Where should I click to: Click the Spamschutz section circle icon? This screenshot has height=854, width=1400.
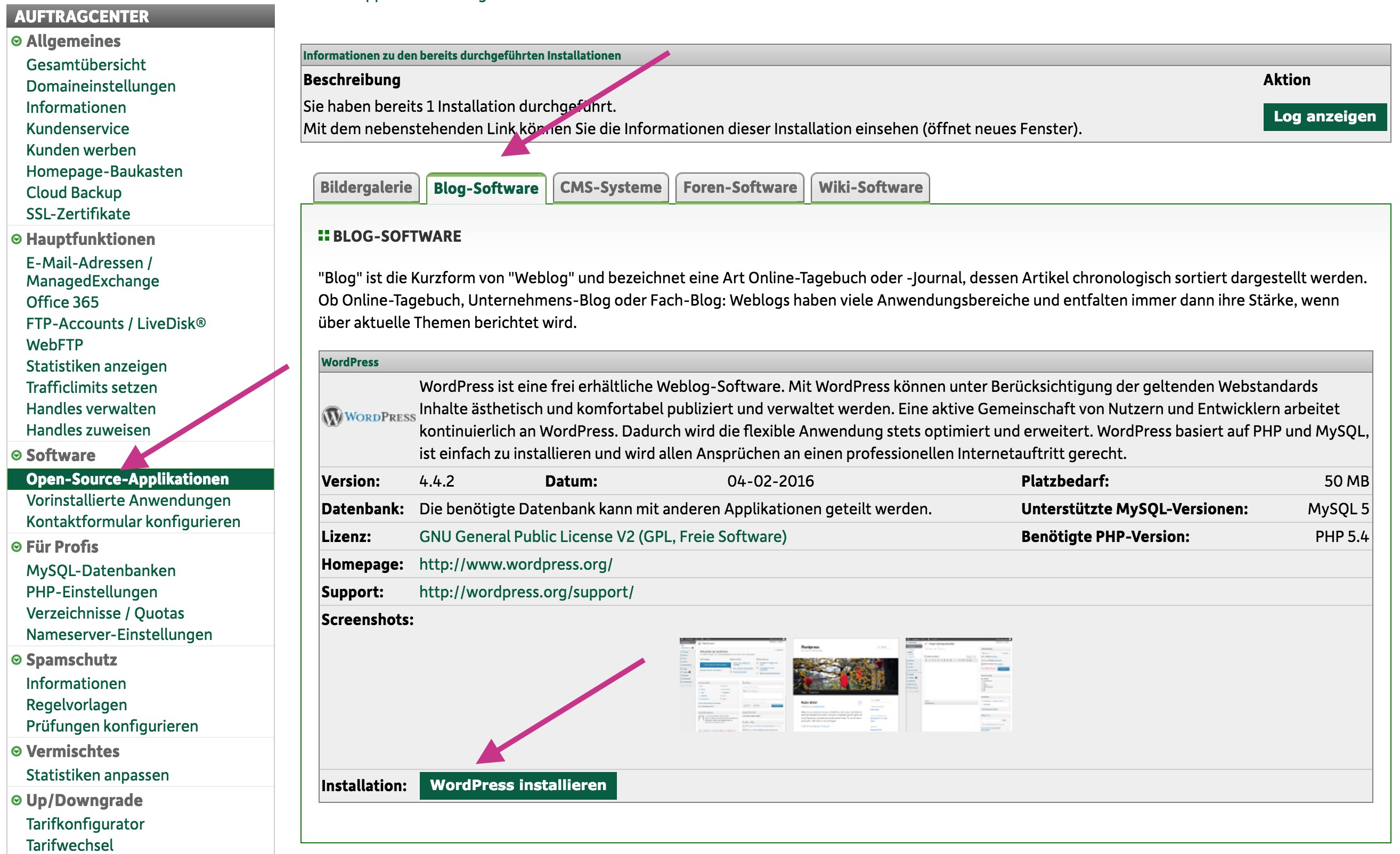pos(17,660)
